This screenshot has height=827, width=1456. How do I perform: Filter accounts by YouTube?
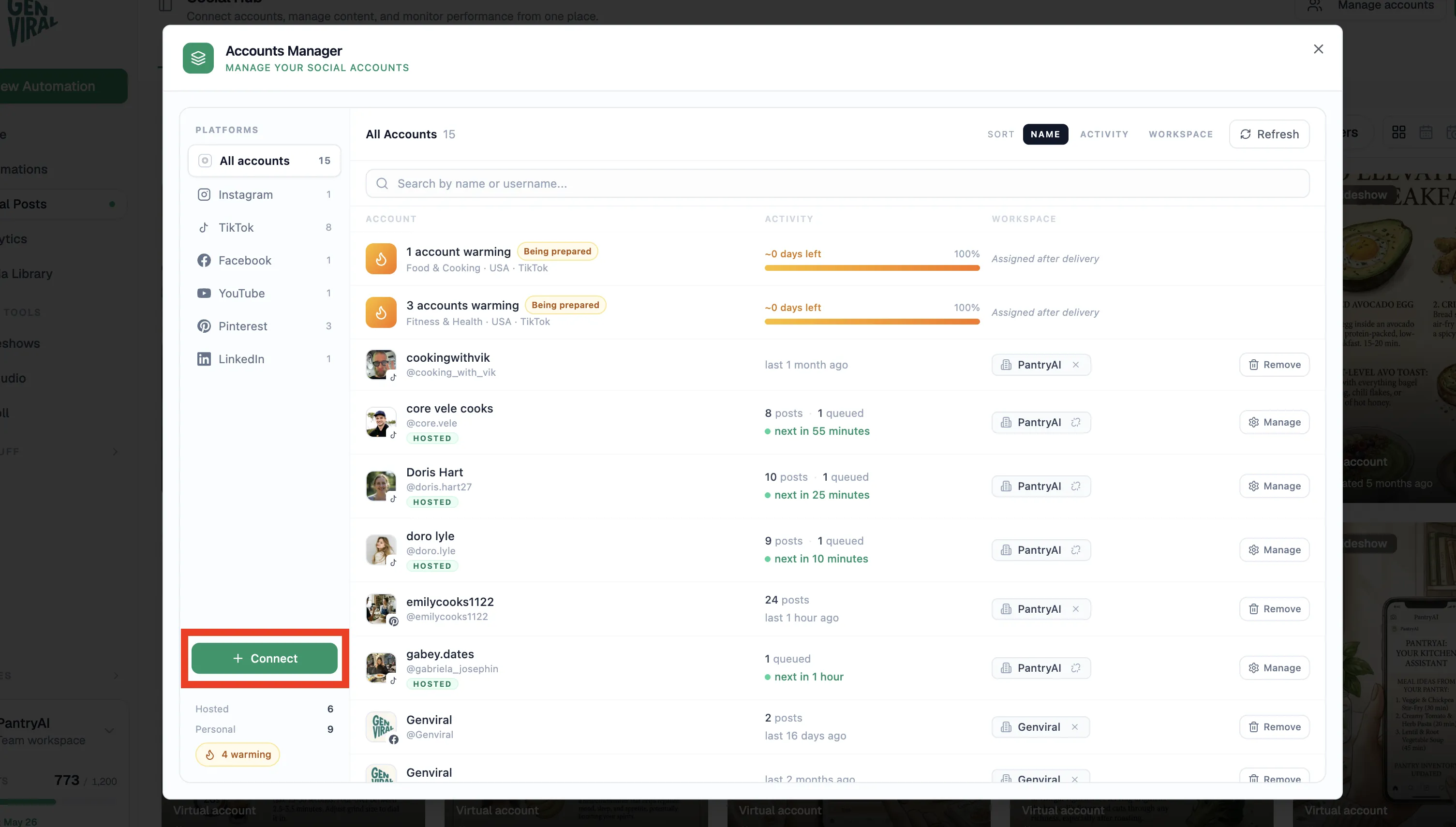point(264,294)
